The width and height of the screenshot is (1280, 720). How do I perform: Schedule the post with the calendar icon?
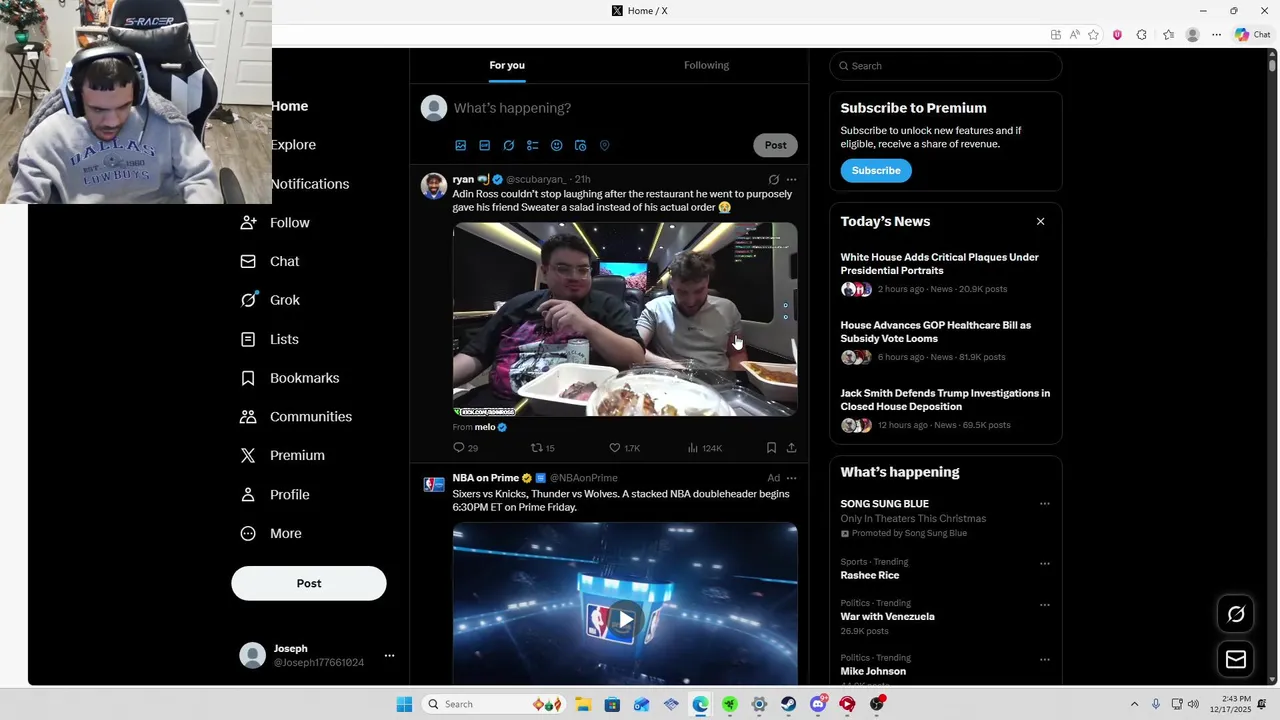pyautogui.click(x=581, y=145)
